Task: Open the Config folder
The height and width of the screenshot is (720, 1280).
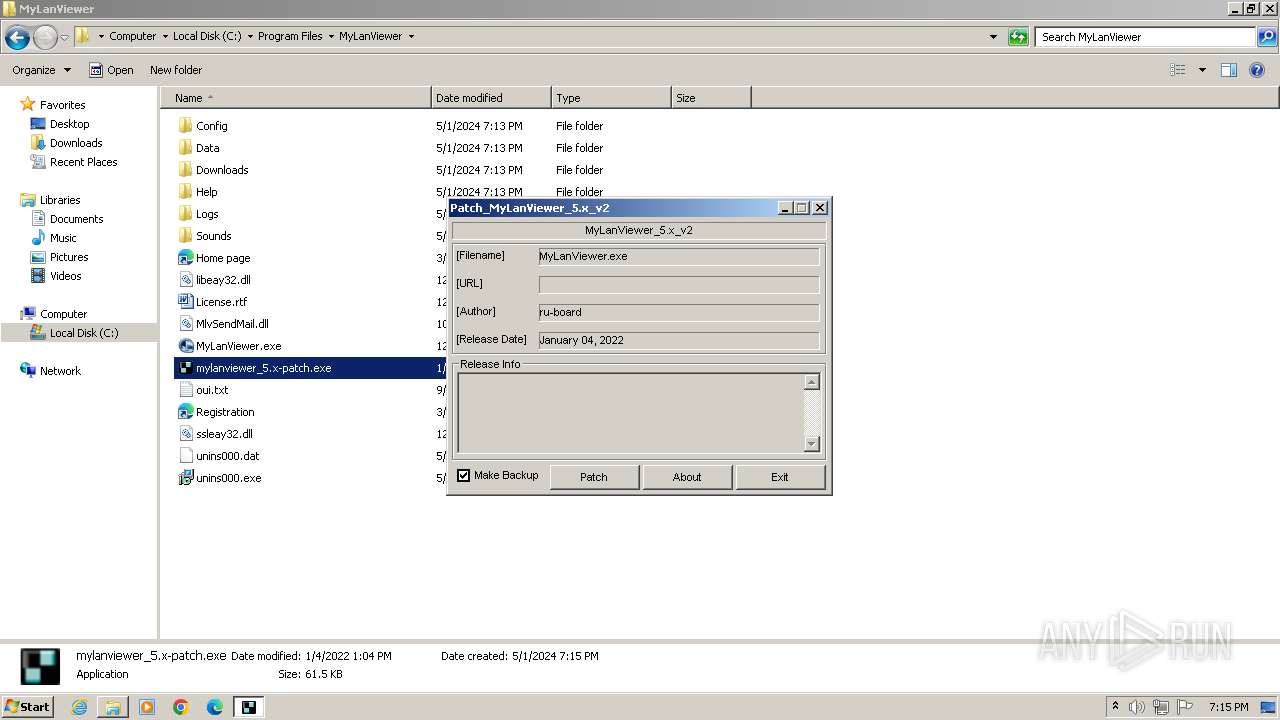Action: pyautogui.click(x=211, y=126)
